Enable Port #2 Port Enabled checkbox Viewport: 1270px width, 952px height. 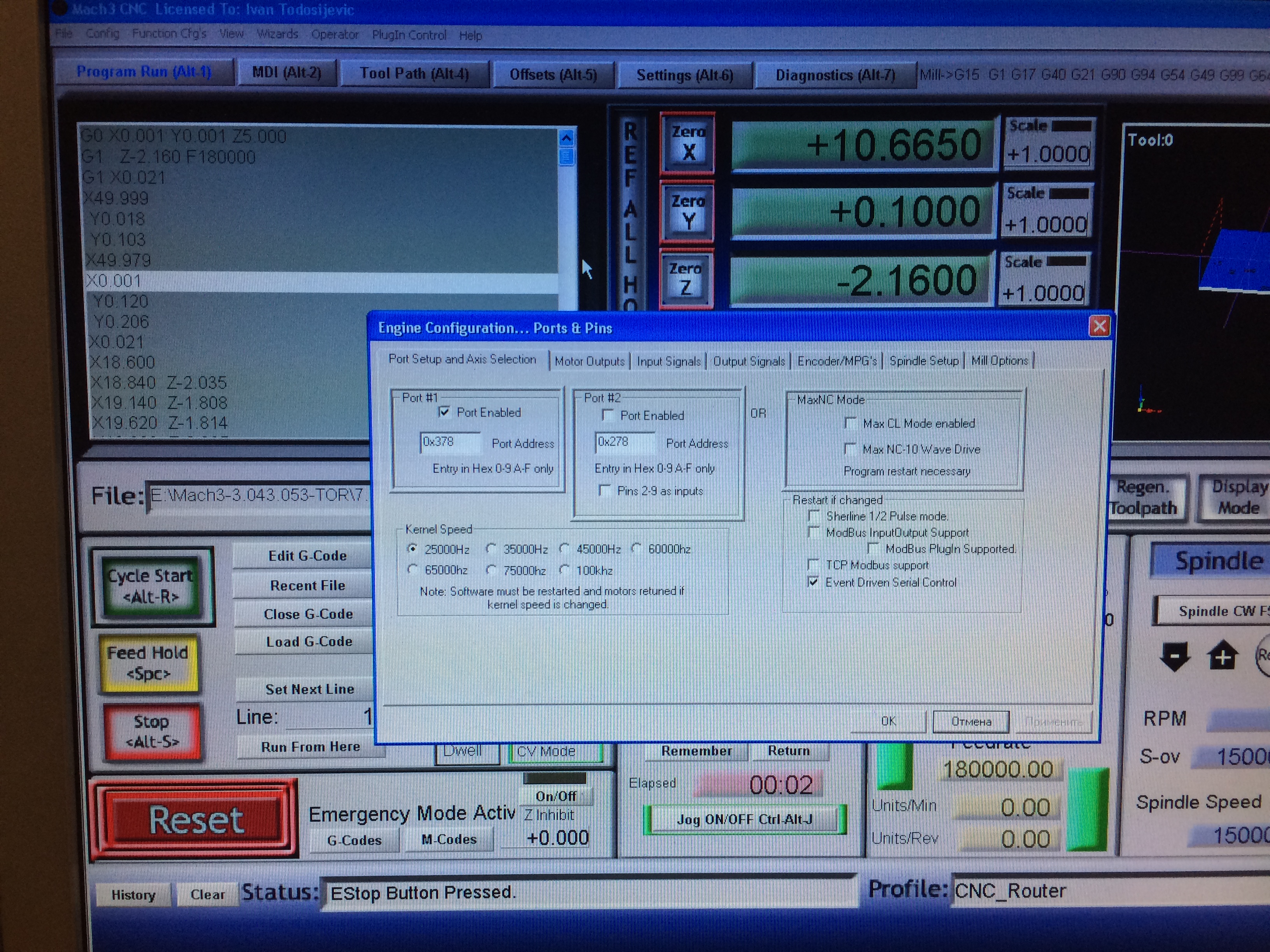pyautogui.click(x=608, y=415)
